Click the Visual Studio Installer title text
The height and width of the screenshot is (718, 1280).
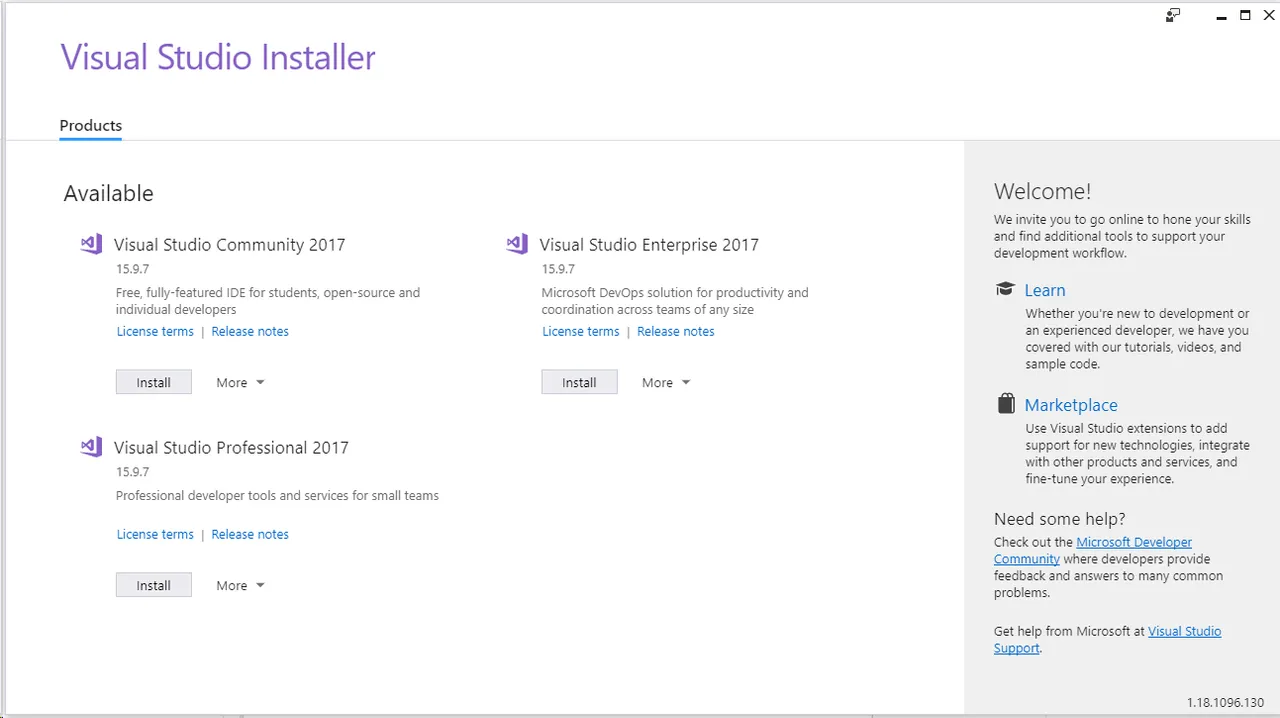tap(218, 57)
